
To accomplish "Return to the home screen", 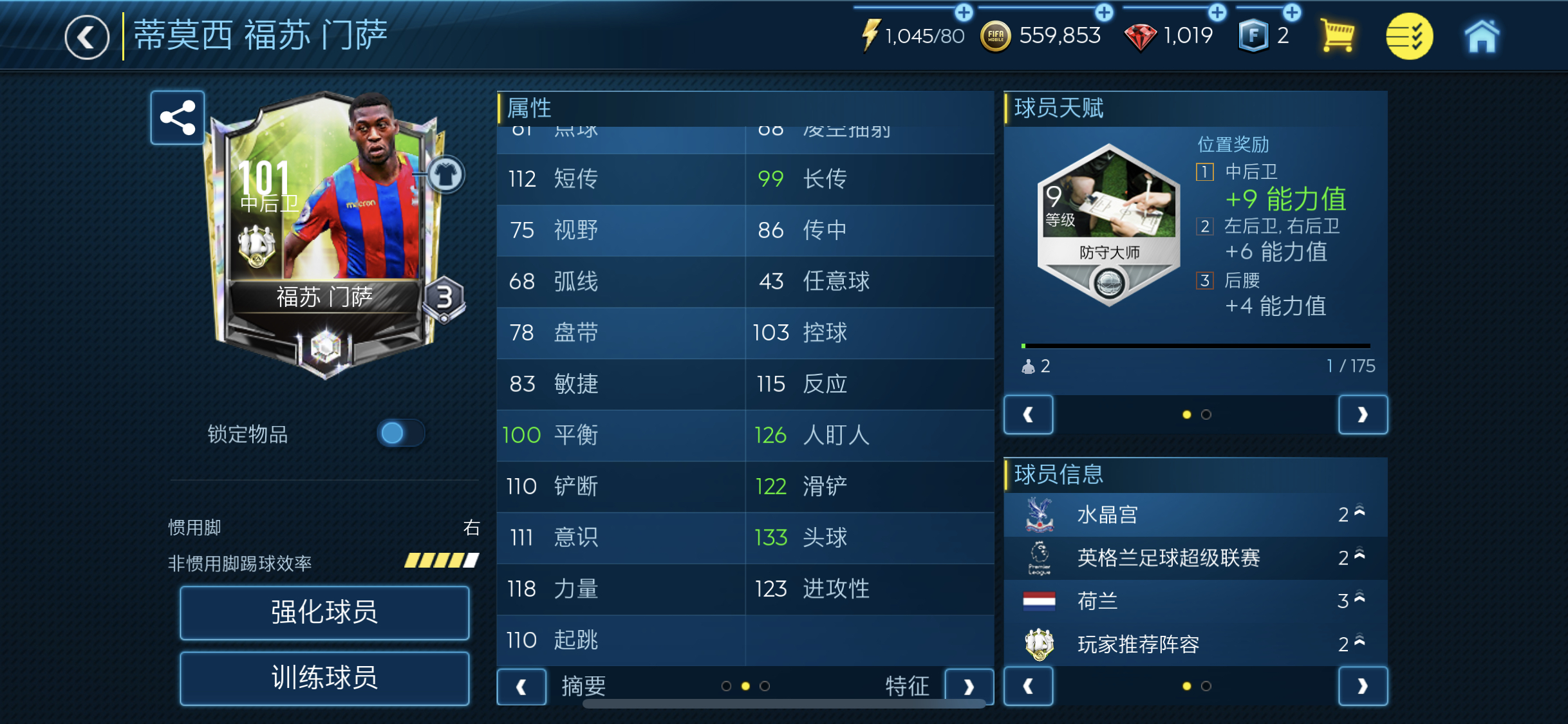I will point(1482,36).
